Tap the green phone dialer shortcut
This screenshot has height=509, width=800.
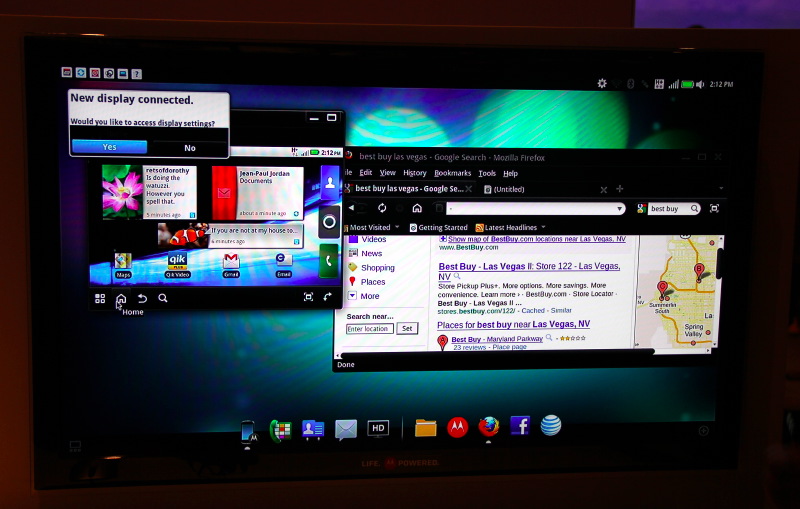pos(329,261)
